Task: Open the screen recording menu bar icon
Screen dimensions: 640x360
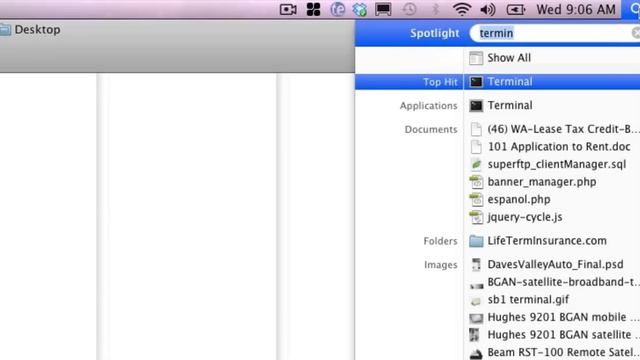Action: pyautogui.click(x=288, y=9)
